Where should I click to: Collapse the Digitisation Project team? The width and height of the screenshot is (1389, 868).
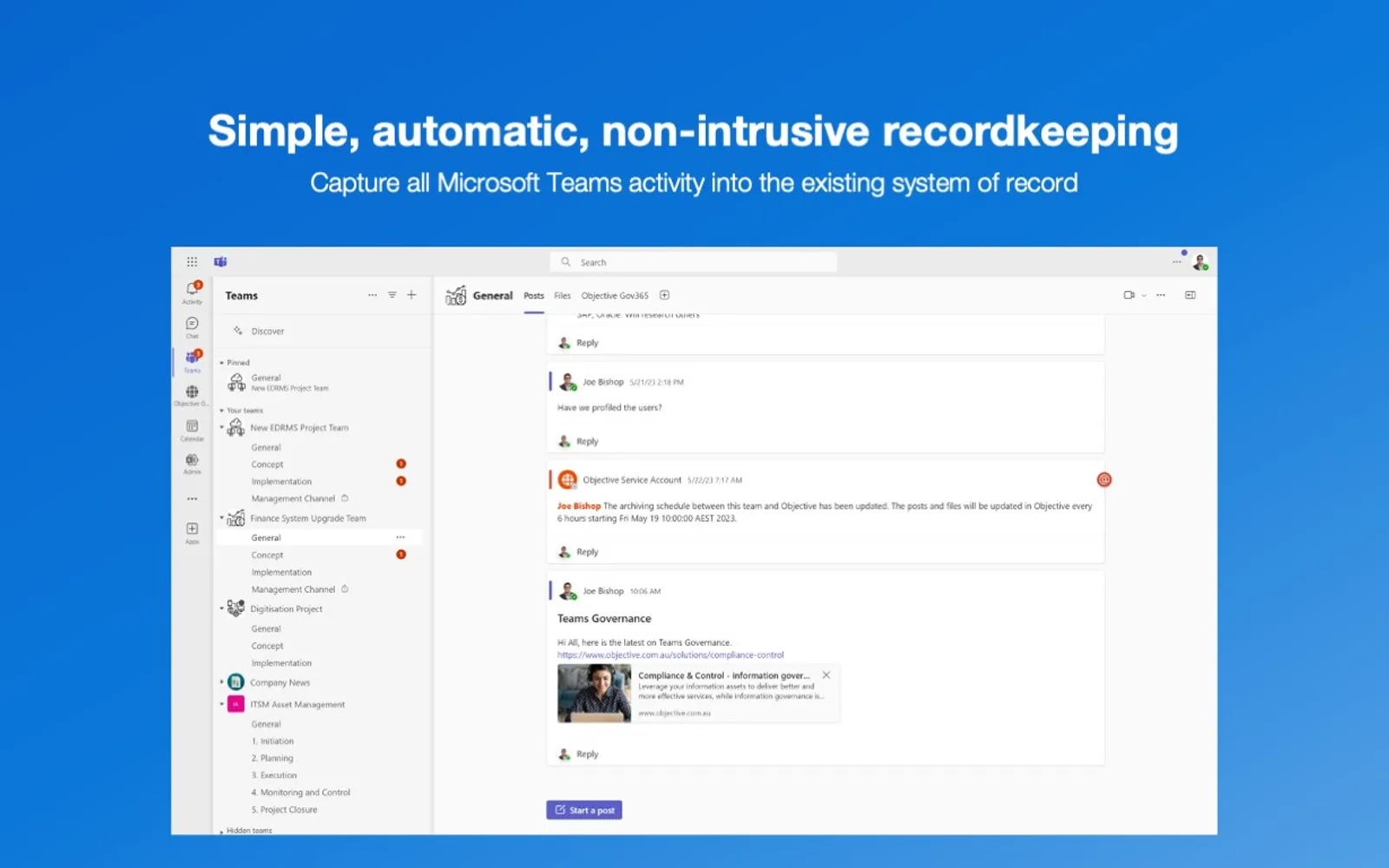[221, 608]
